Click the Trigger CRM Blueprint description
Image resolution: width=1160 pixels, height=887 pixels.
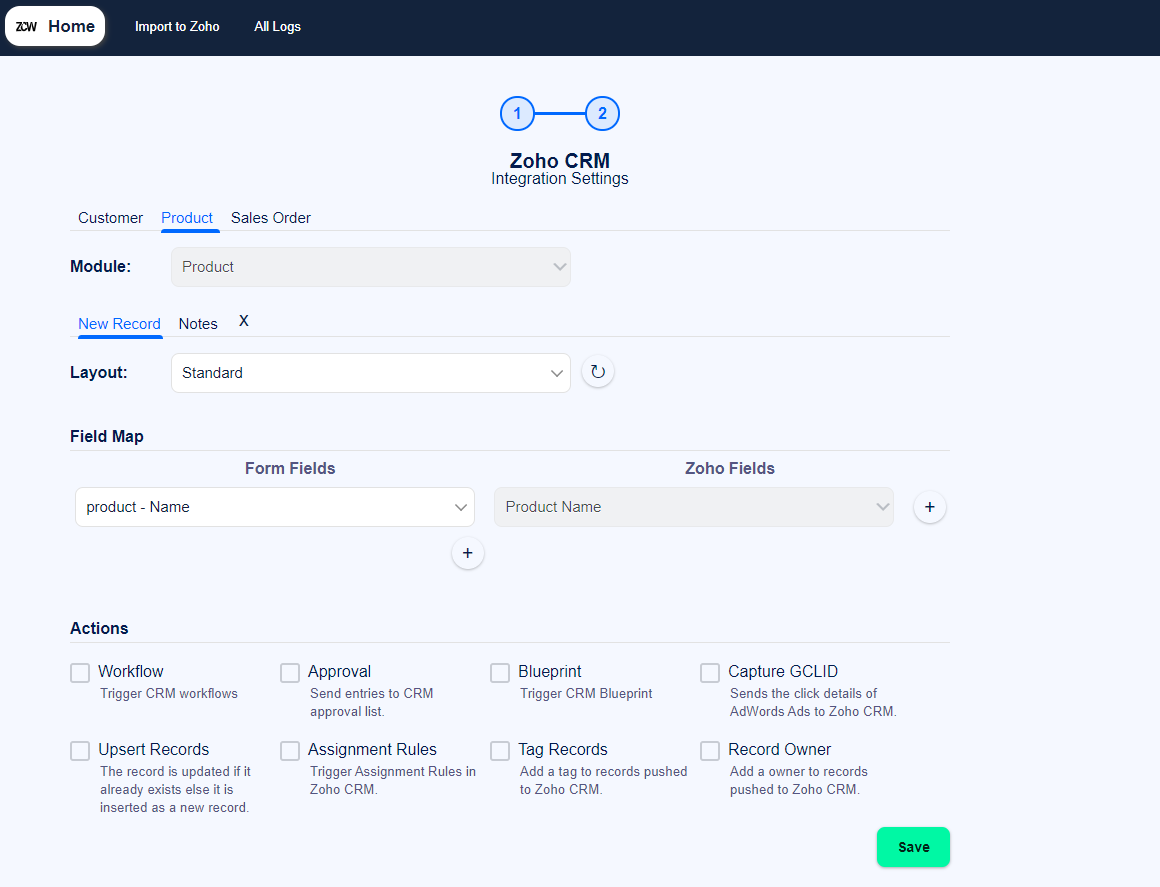pos(586,693)
